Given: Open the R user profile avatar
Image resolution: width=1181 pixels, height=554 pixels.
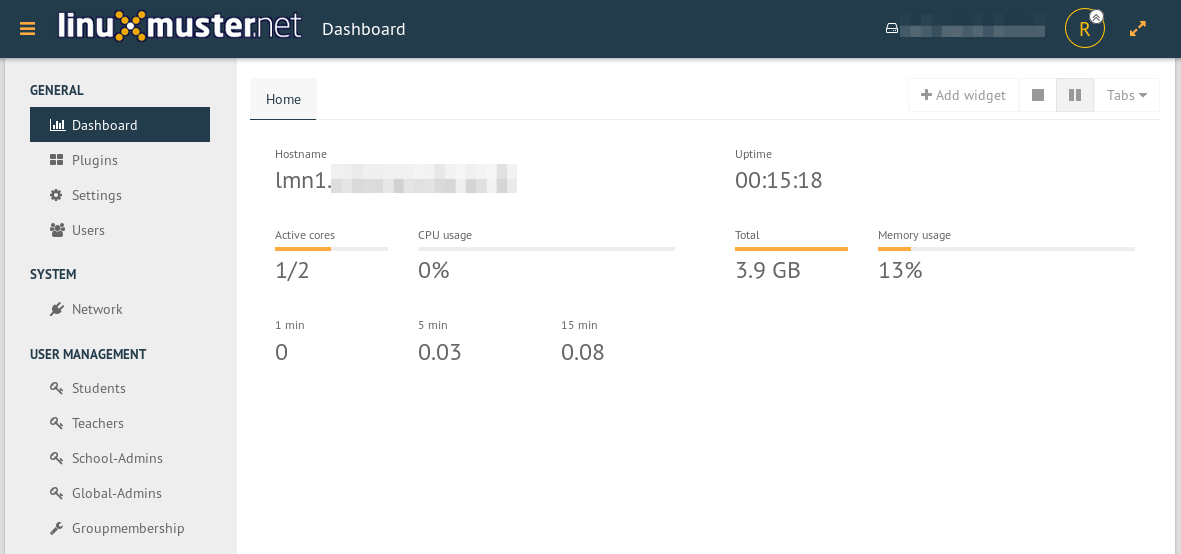Looking at the screenshot, I should tap(1084, 29).
